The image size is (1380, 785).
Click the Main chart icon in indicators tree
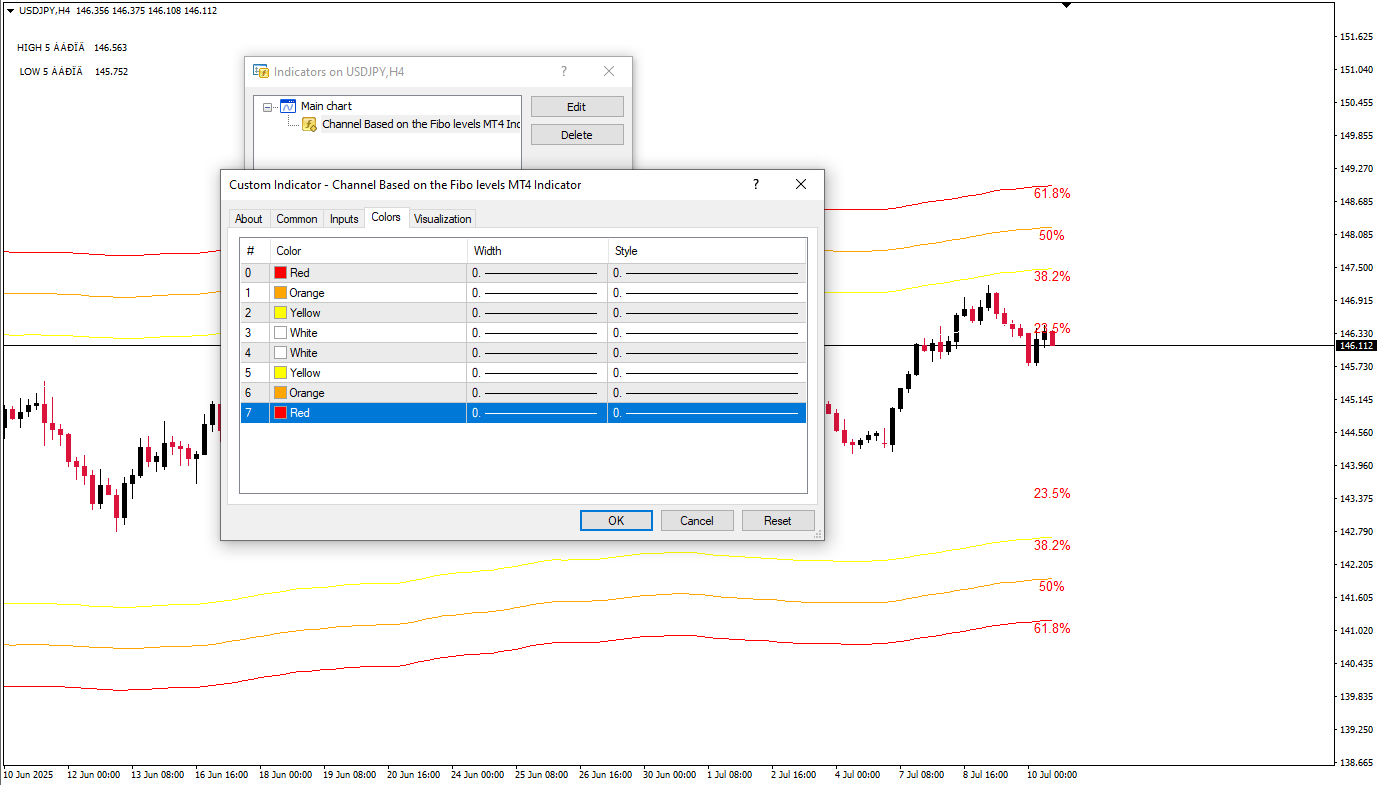pyautogui.click(x=288, y=106)
